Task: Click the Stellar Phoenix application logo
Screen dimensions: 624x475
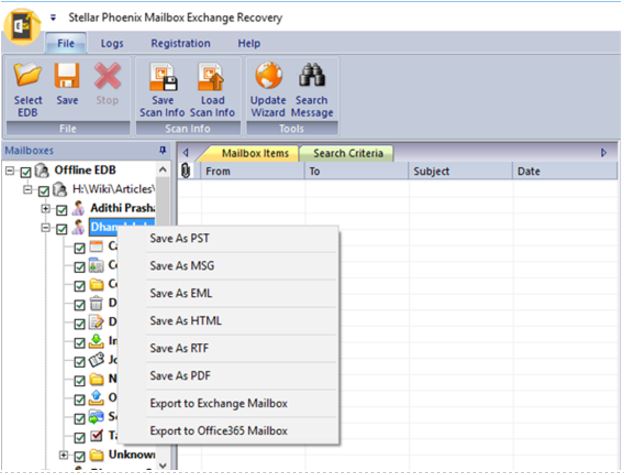Action: point(21,27)
